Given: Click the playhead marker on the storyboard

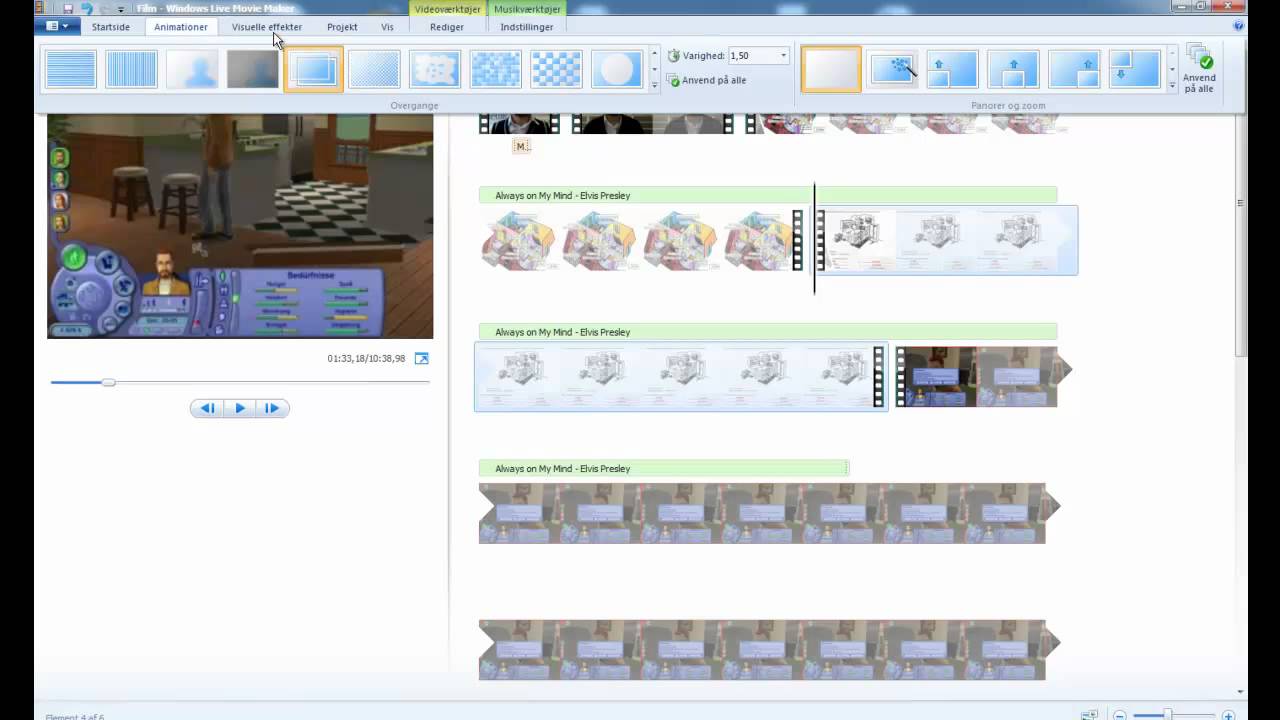Looking at the screenshot, I should tap(814, 238).
